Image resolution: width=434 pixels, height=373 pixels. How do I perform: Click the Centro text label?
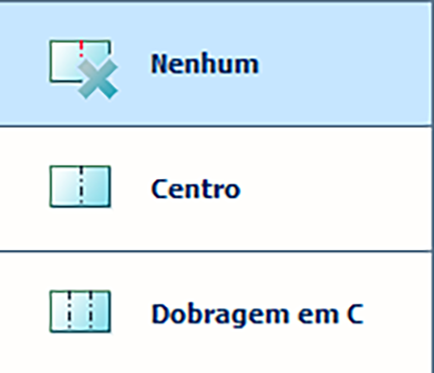[x=196, y=189]
